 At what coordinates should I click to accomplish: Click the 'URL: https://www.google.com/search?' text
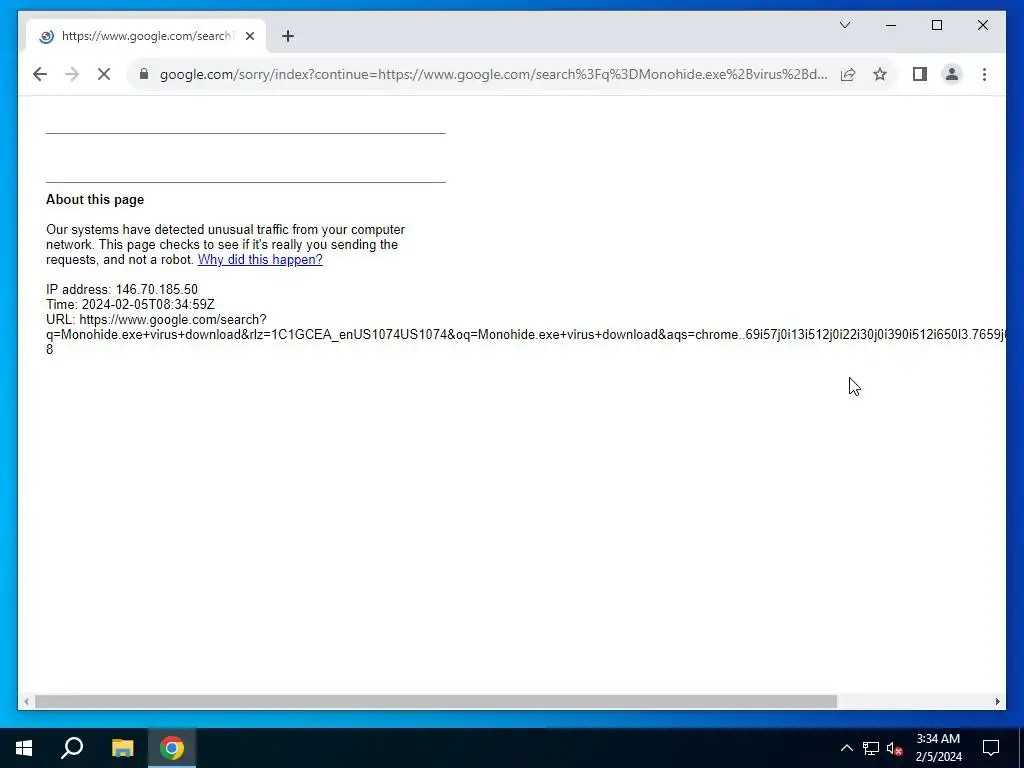click(156, 319)
